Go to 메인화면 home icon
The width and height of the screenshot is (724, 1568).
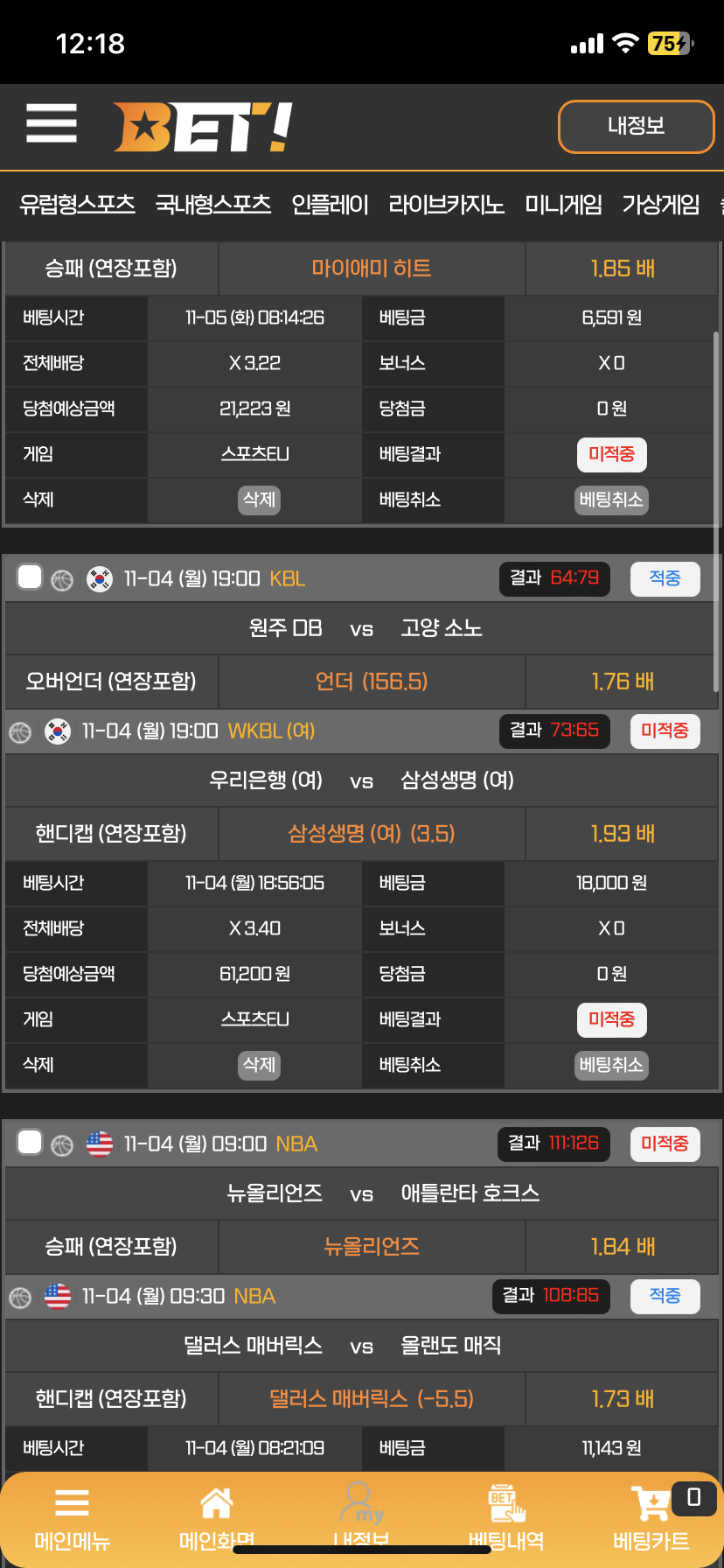point(217,1517)
